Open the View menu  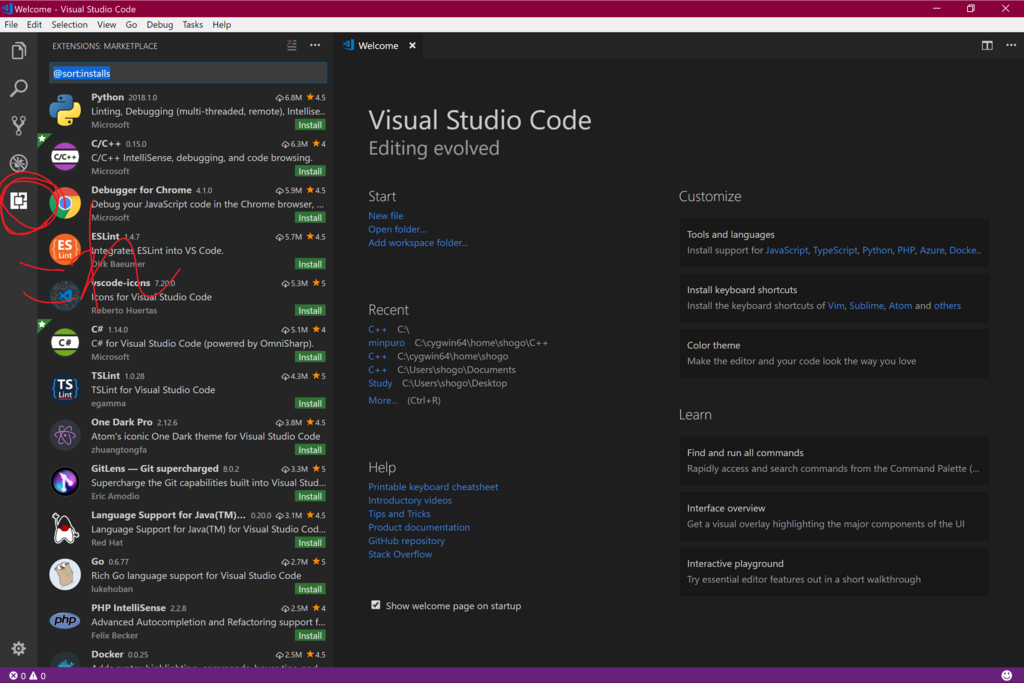click(x=106, y=25)
